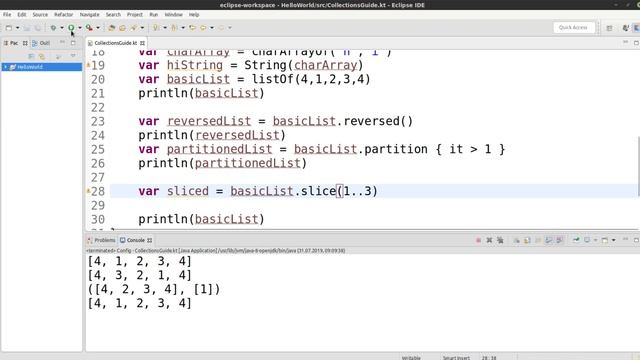The image size is (640, 360).
Task: Toggle Show Console on standard output change
Action: pyautogui.click(x=549, y=240)
